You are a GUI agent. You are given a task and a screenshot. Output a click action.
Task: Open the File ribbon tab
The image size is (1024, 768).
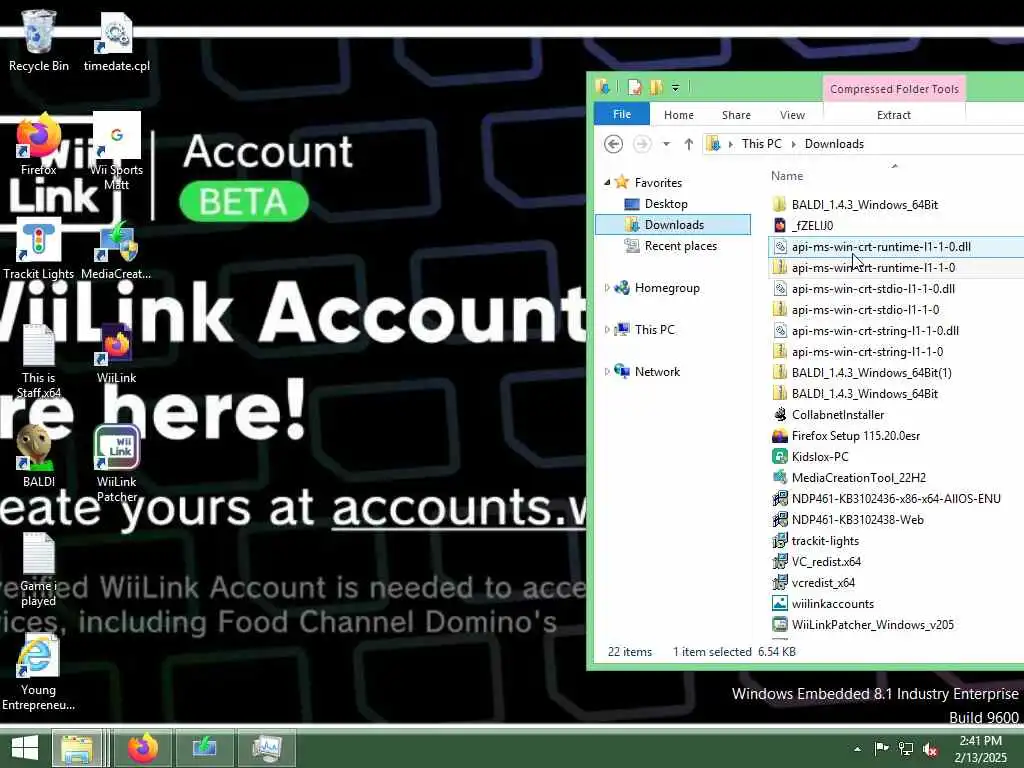tap(622, 114)
